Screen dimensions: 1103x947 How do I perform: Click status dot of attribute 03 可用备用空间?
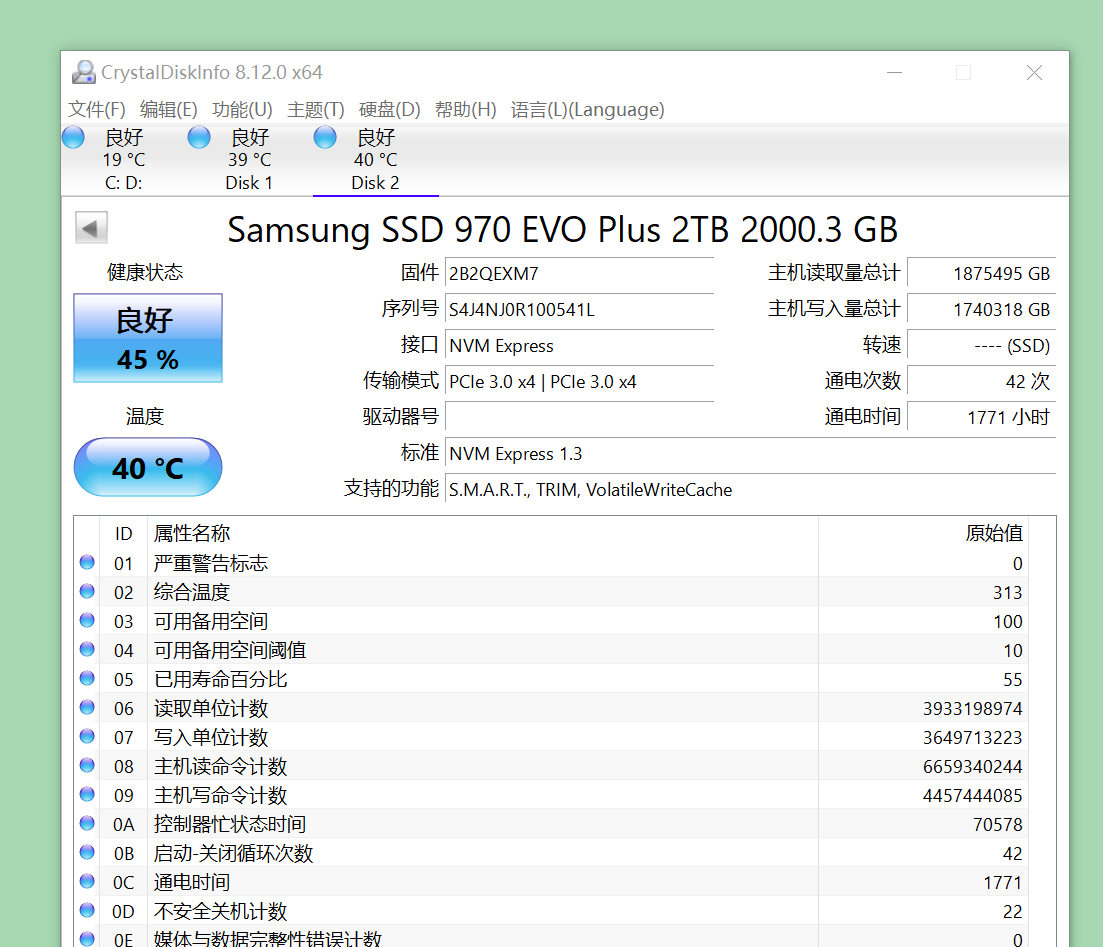(87, 621)
